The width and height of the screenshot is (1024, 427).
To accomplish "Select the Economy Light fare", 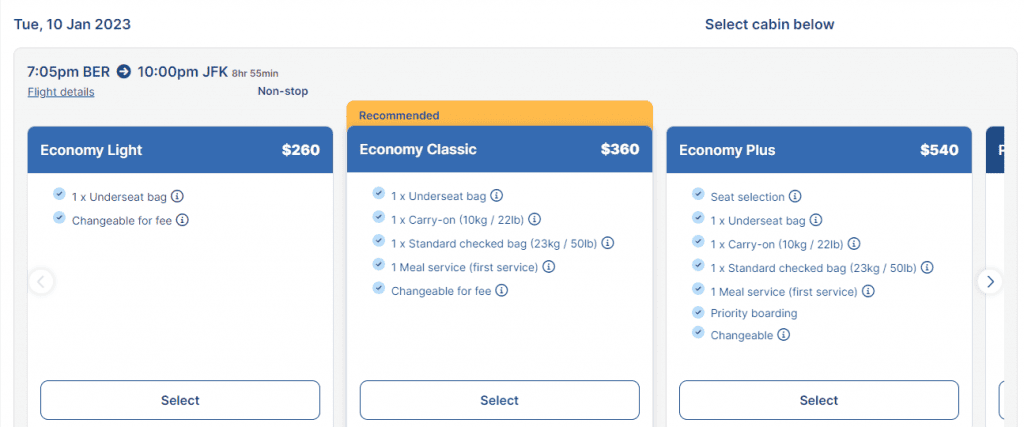I will [x=180, y=400].
